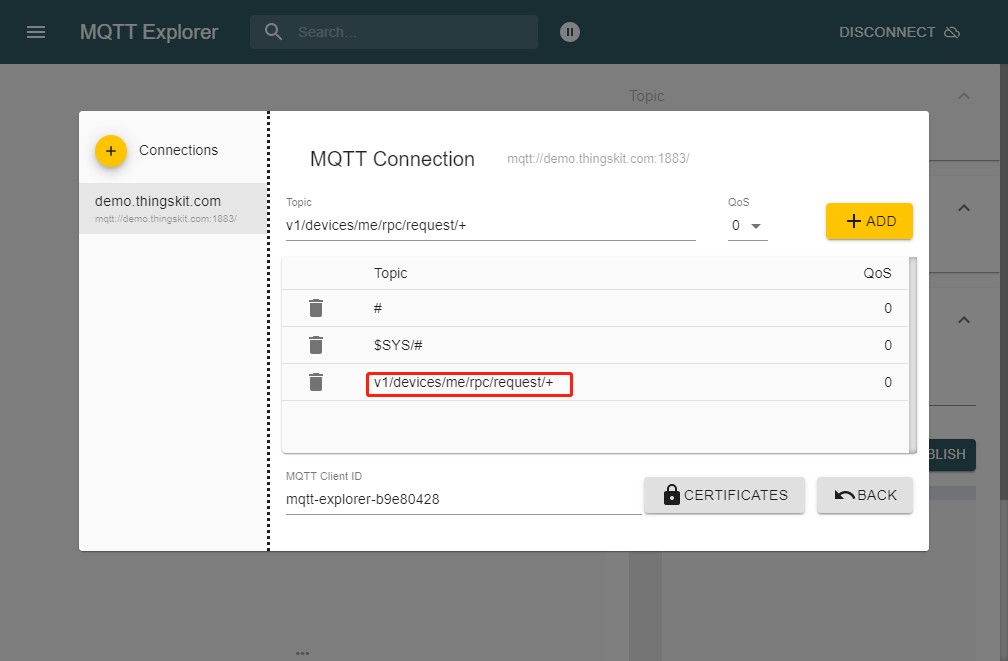Delete the # topic subscription
This screenshot has width=1008, height=661.
(316, 308)
